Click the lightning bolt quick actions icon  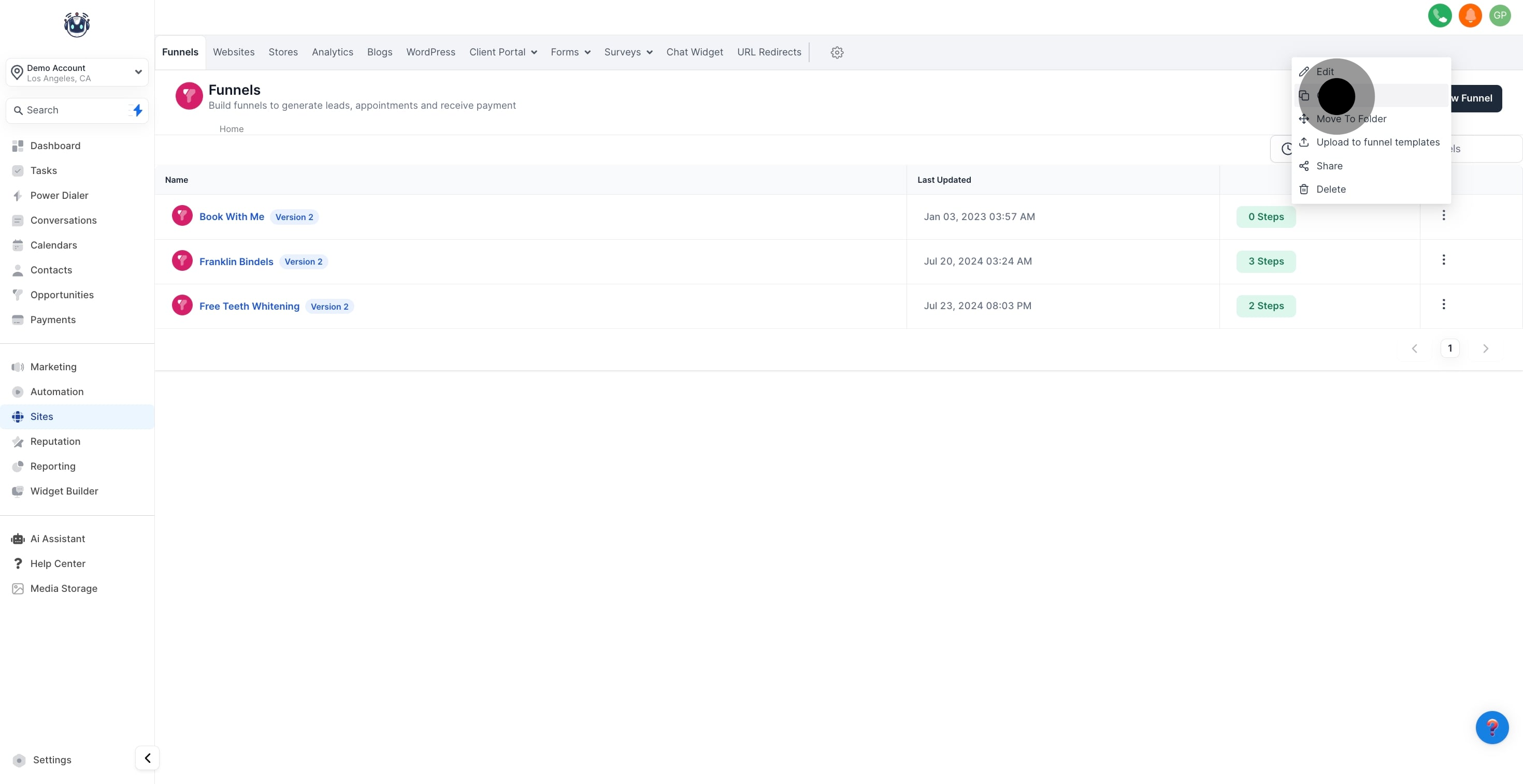[x=137, y=110]
